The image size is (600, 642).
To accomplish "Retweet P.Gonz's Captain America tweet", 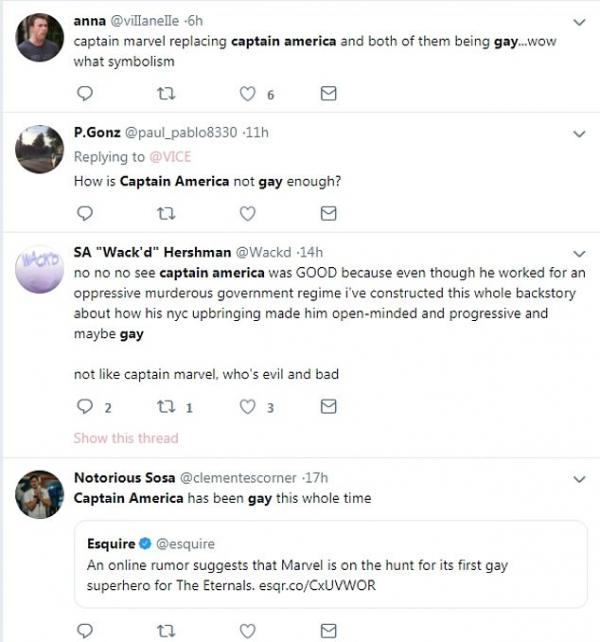I will point(166,214).
